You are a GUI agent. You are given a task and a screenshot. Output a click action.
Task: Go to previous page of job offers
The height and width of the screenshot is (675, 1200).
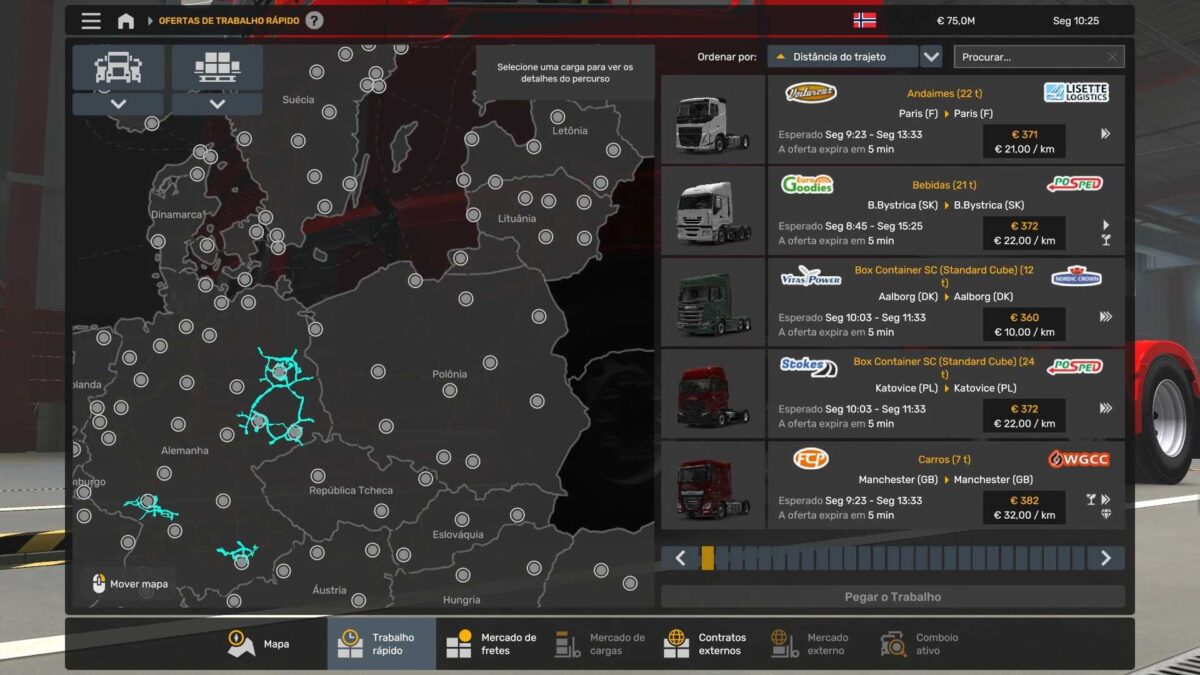[680, 558]
